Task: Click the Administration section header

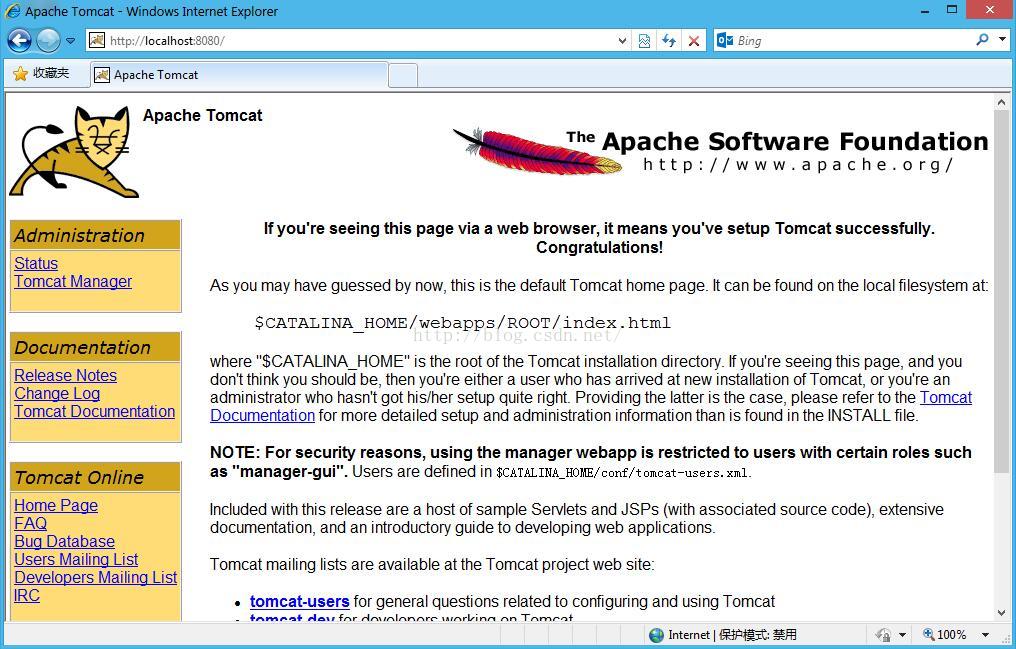Action: [x=95, y=235]
